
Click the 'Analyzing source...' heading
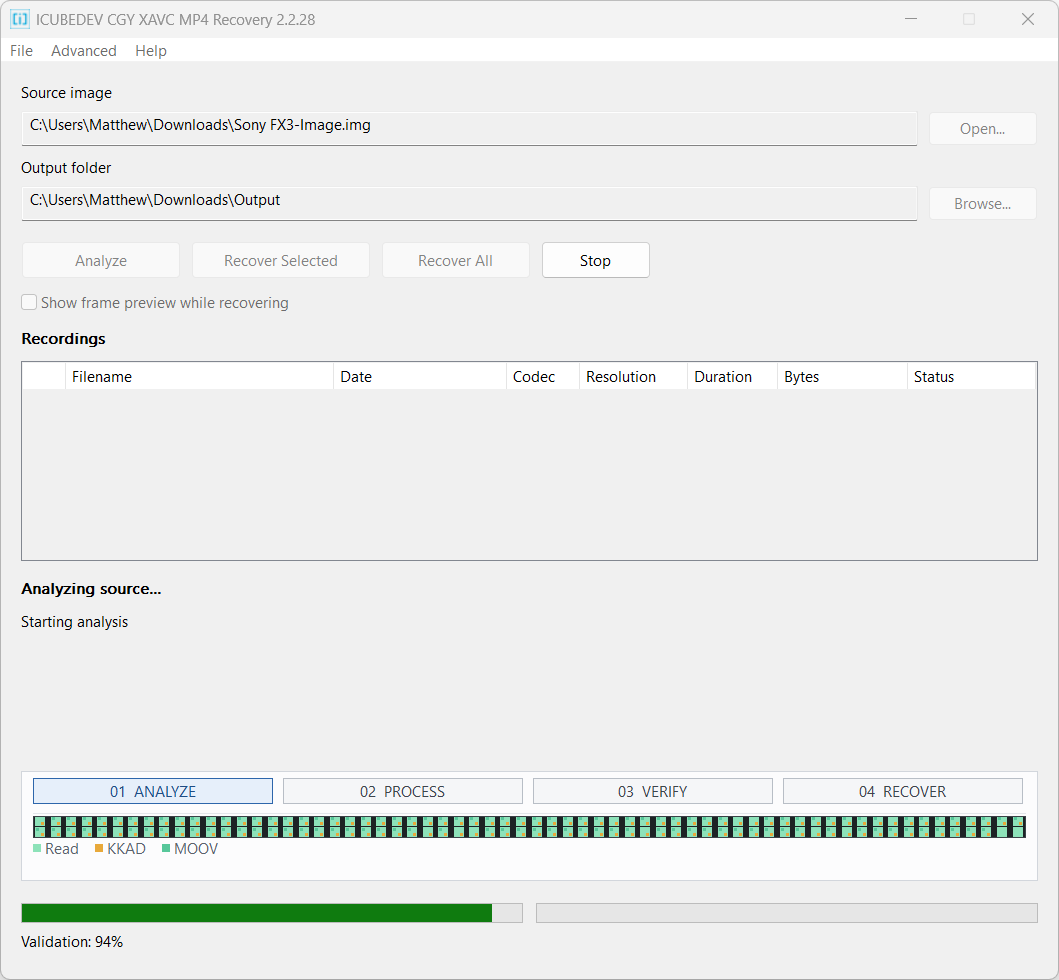pos(91,589)
